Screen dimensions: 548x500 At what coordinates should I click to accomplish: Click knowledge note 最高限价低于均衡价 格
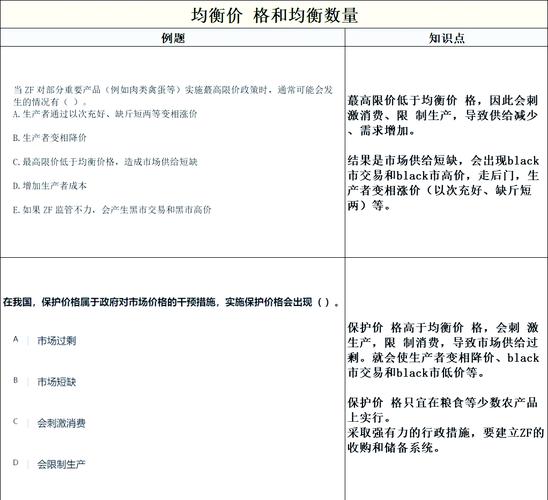(x=443, y=116)
